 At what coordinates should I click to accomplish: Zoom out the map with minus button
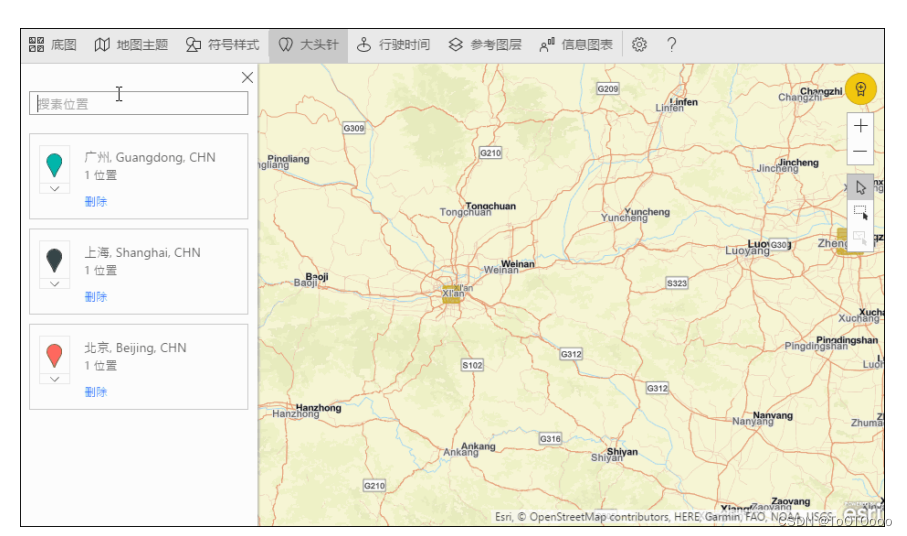860,151
